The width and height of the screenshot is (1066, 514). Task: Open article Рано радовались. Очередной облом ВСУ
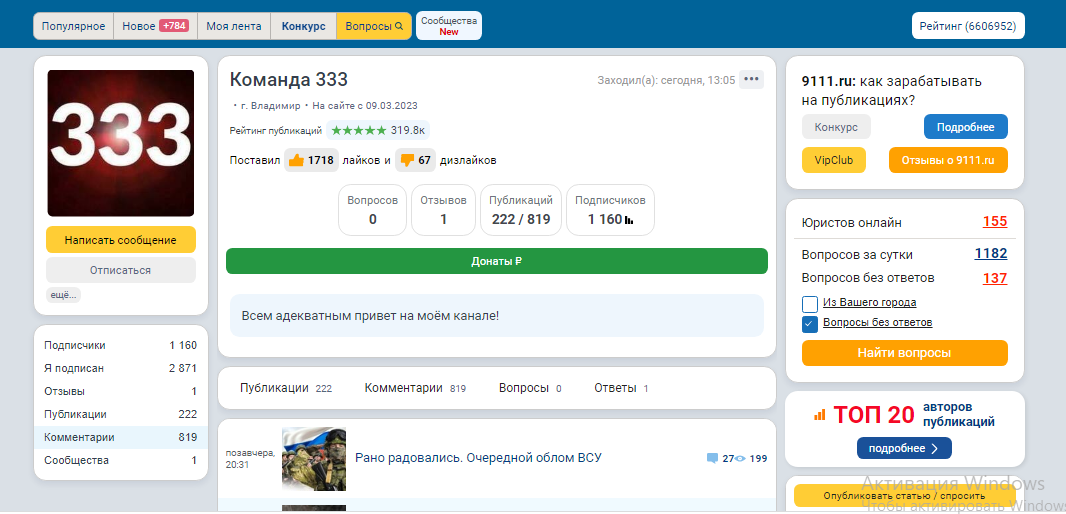[x=478, y=458]
